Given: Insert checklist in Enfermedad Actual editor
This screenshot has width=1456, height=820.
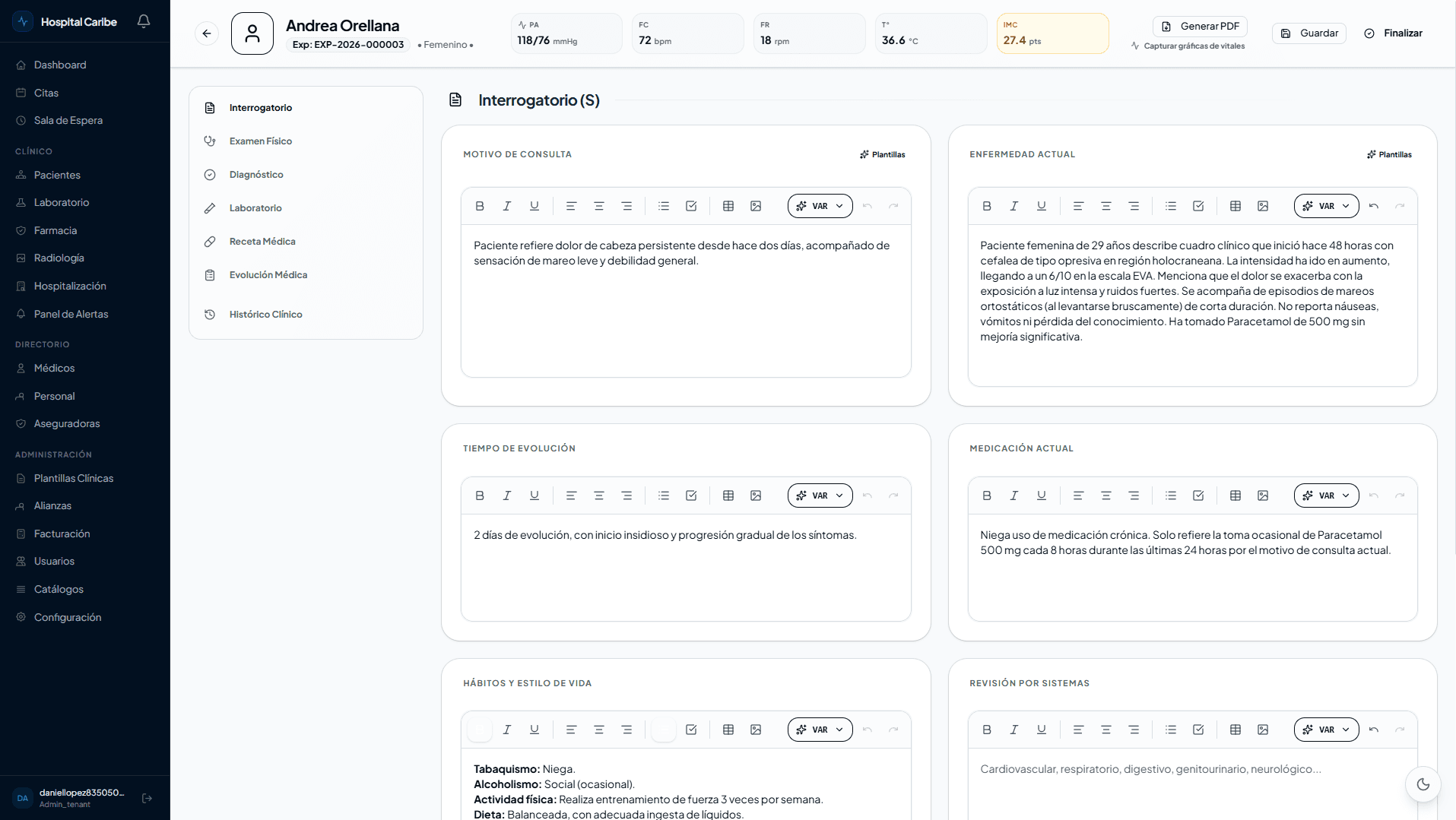Looking at the screenshot, I should 1198,206.
